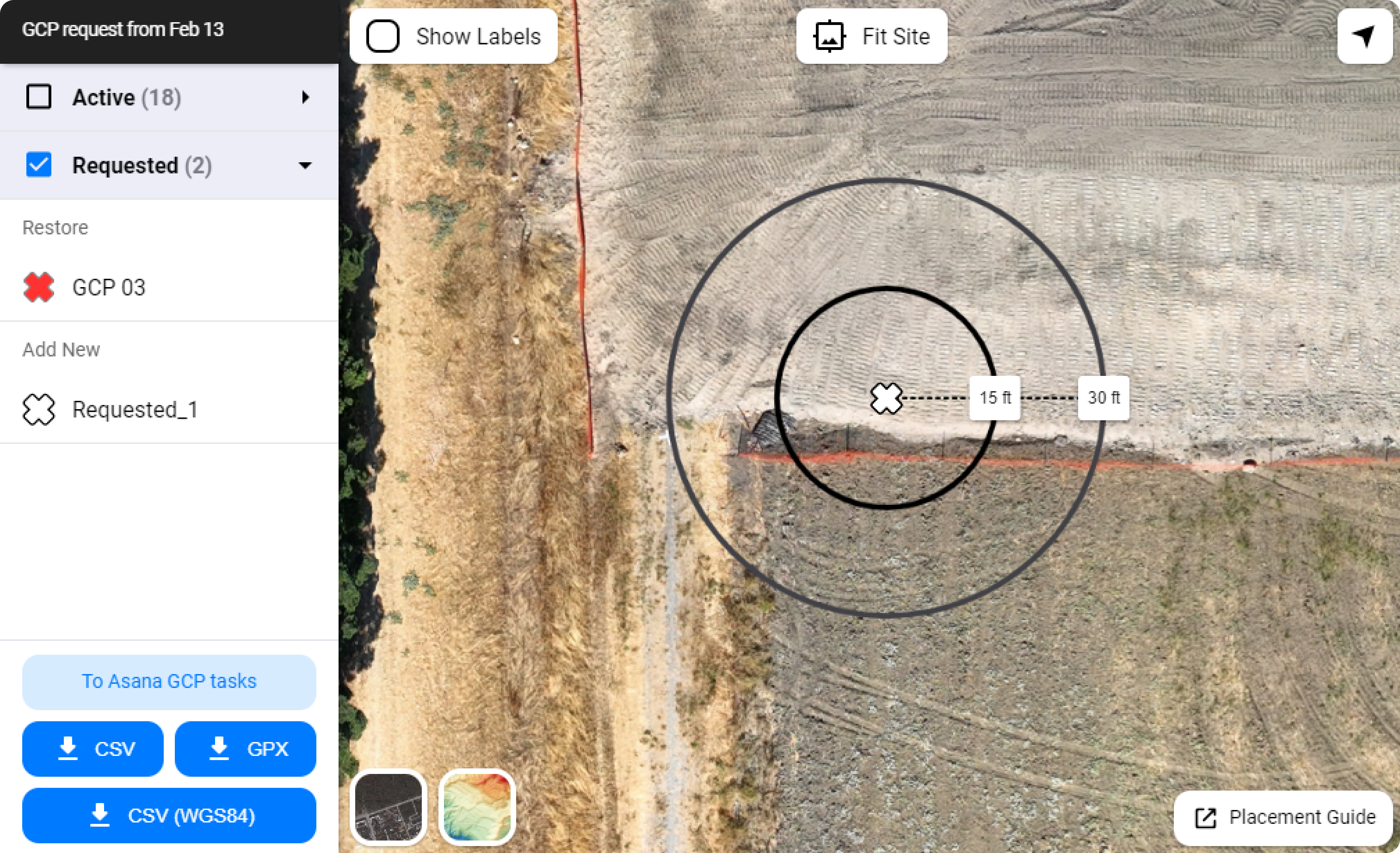This screenshot has height=853, width=1400.
Task: Switch to elevation color map layer
Action: point(477,808)
